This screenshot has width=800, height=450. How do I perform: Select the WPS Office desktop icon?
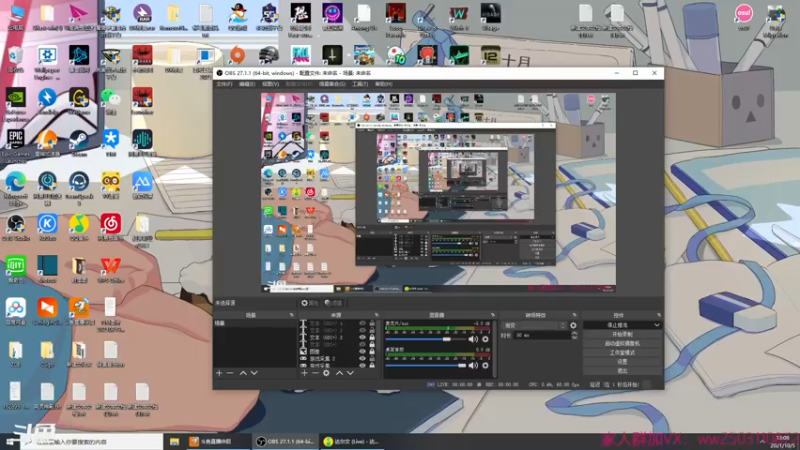[x=111, y=269]
